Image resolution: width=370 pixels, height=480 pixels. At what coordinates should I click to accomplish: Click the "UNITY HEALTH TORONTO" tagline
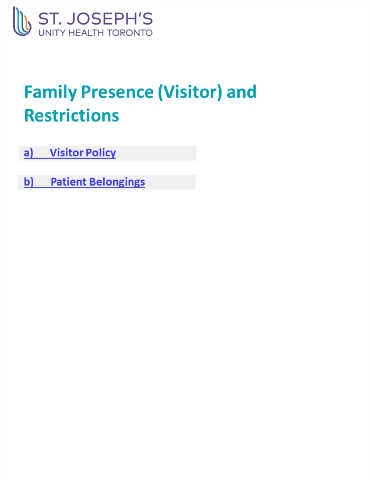click(95, 33)
